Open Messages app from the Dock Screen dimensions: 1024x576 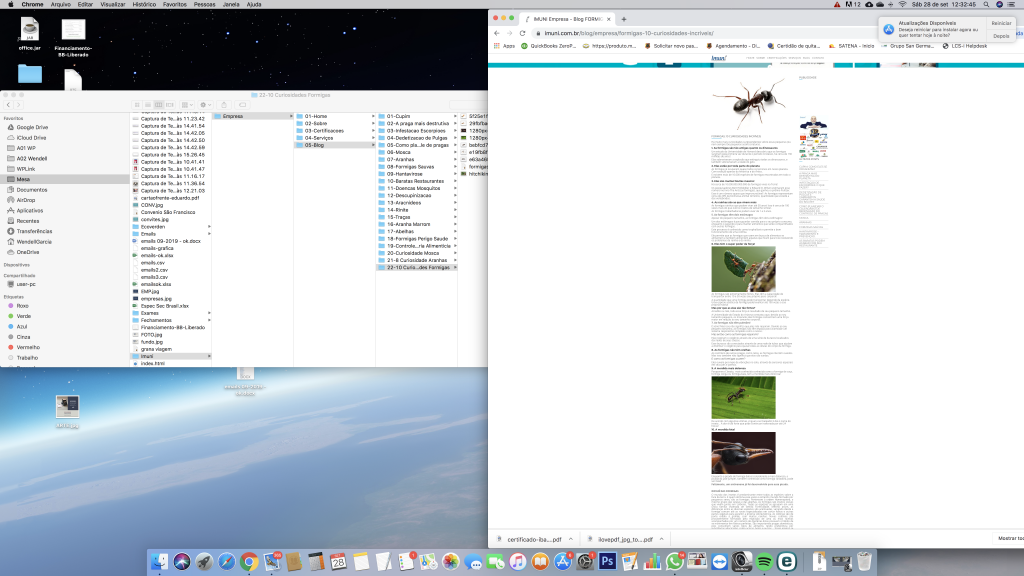(x=473, y=562)
